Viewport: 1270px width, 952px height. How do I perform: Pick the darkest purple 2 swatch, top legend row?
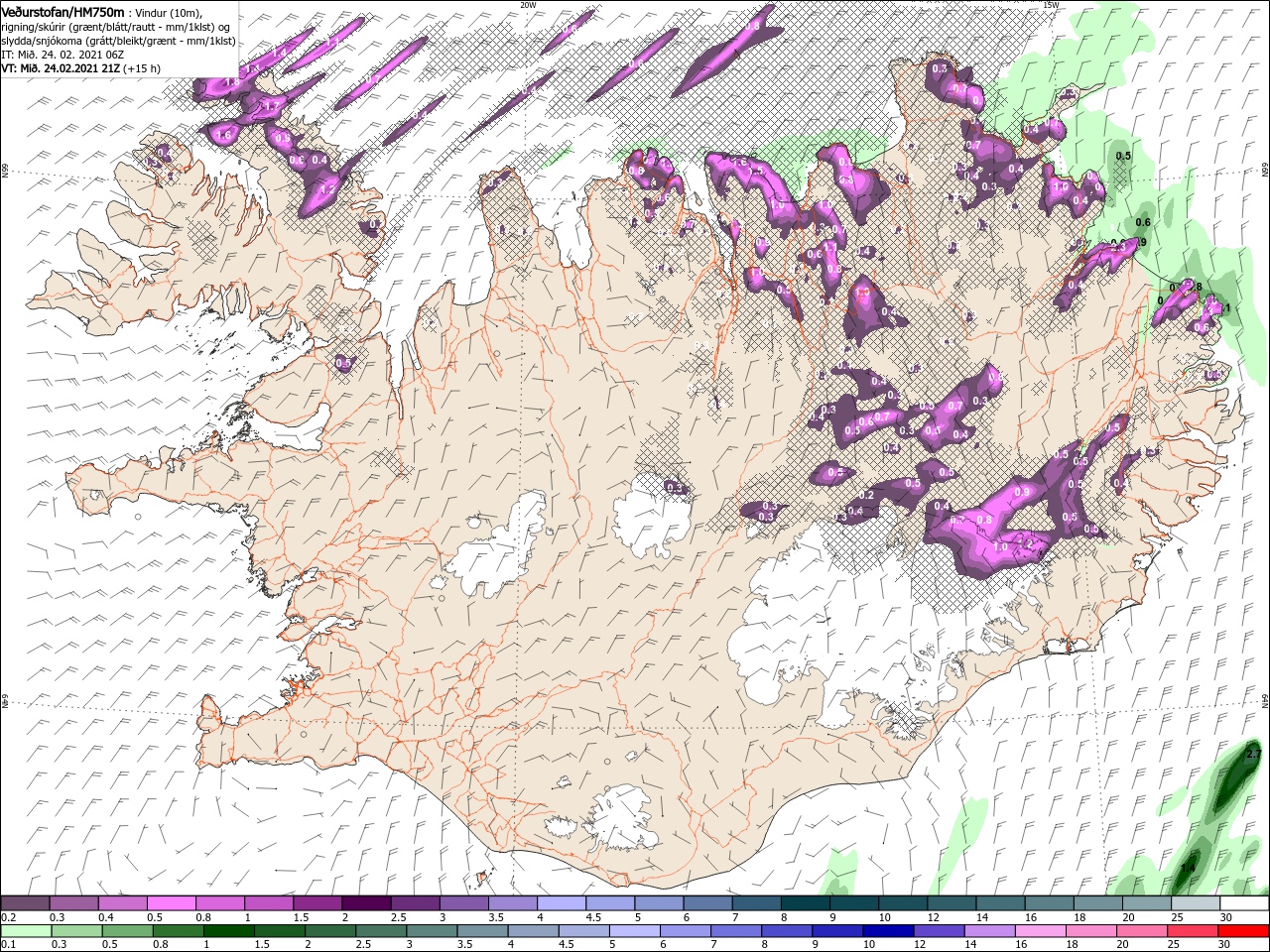(366, 903)
